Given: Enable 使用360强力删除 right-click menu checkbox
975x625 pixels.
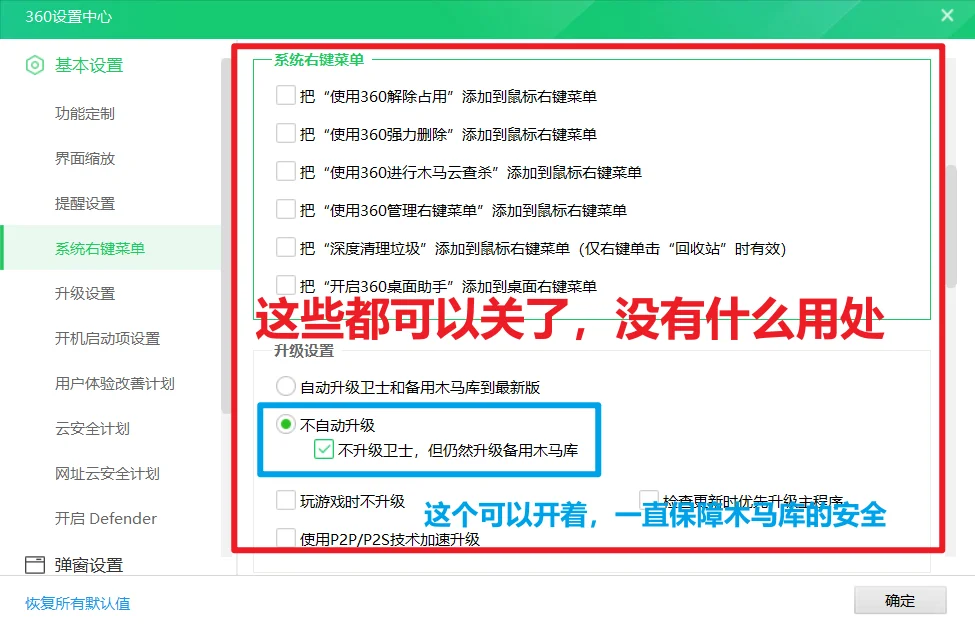Looking at the screenshot, I should [285, 133].
